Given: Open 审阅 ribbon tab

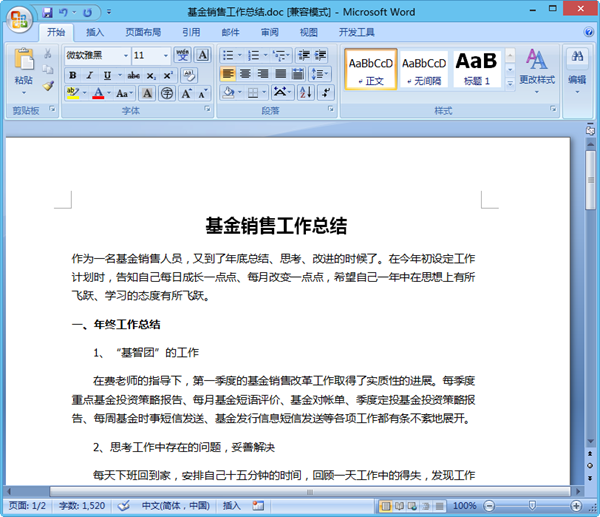Looking at the screenshot, I should tap(270, 32).
